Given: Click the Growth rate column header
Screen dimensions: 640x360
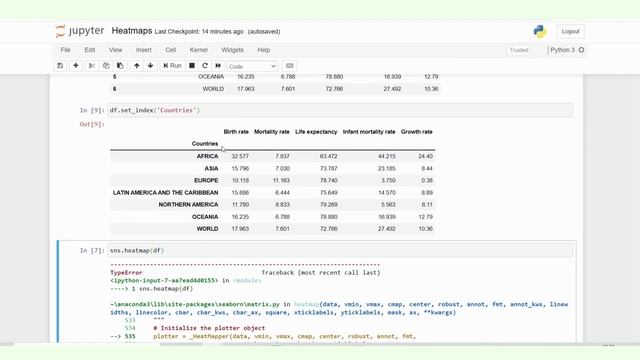Looking at the screenshot, I should point(416,132).
